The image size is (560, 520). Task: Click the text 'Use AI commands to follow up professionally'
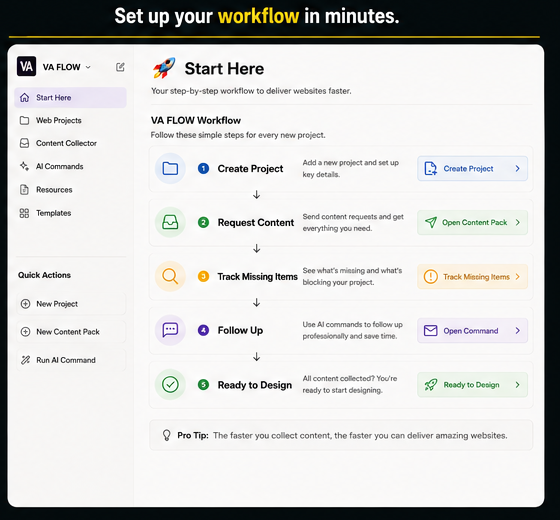point(352,330)
